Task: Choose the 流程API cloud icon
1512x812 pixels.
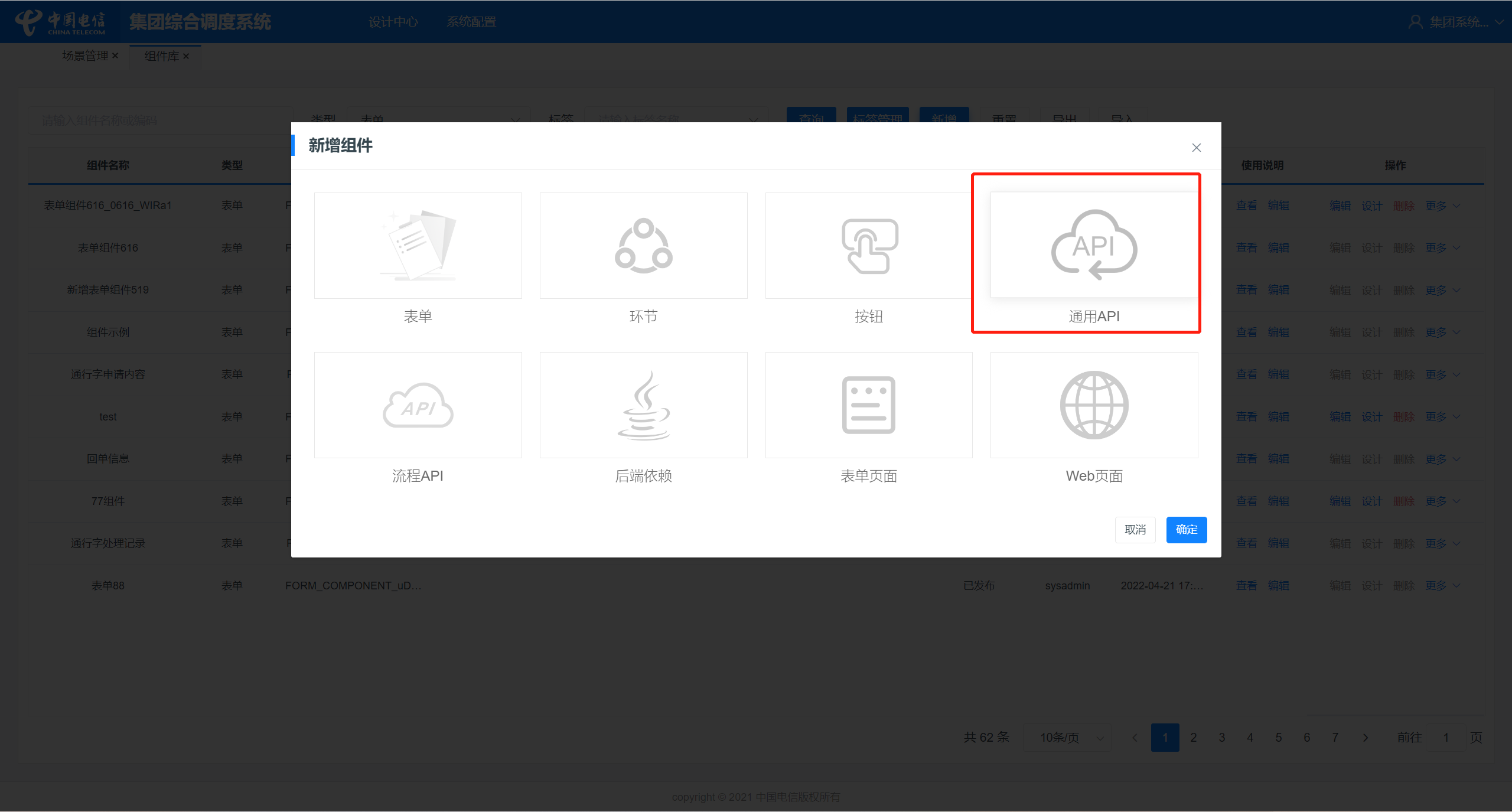Action: 418,405
